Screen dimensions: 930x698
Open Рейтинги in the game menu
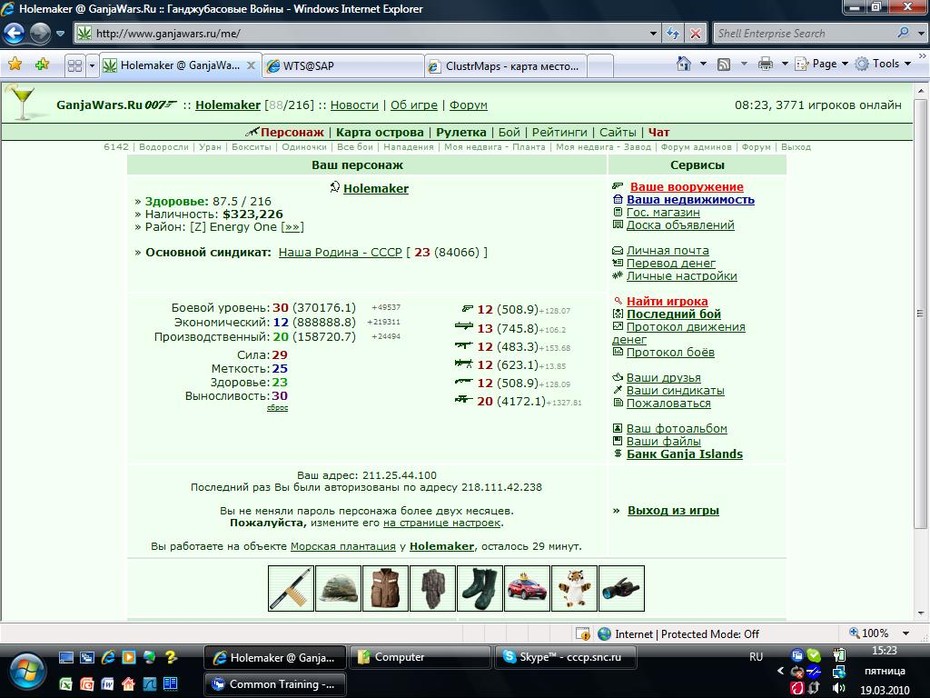click(x=559, y=132)
